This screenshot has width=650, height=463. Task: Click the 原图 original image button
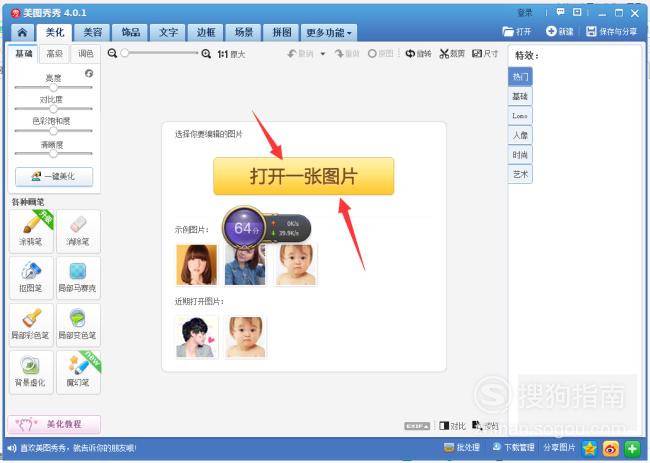(380, 53)
